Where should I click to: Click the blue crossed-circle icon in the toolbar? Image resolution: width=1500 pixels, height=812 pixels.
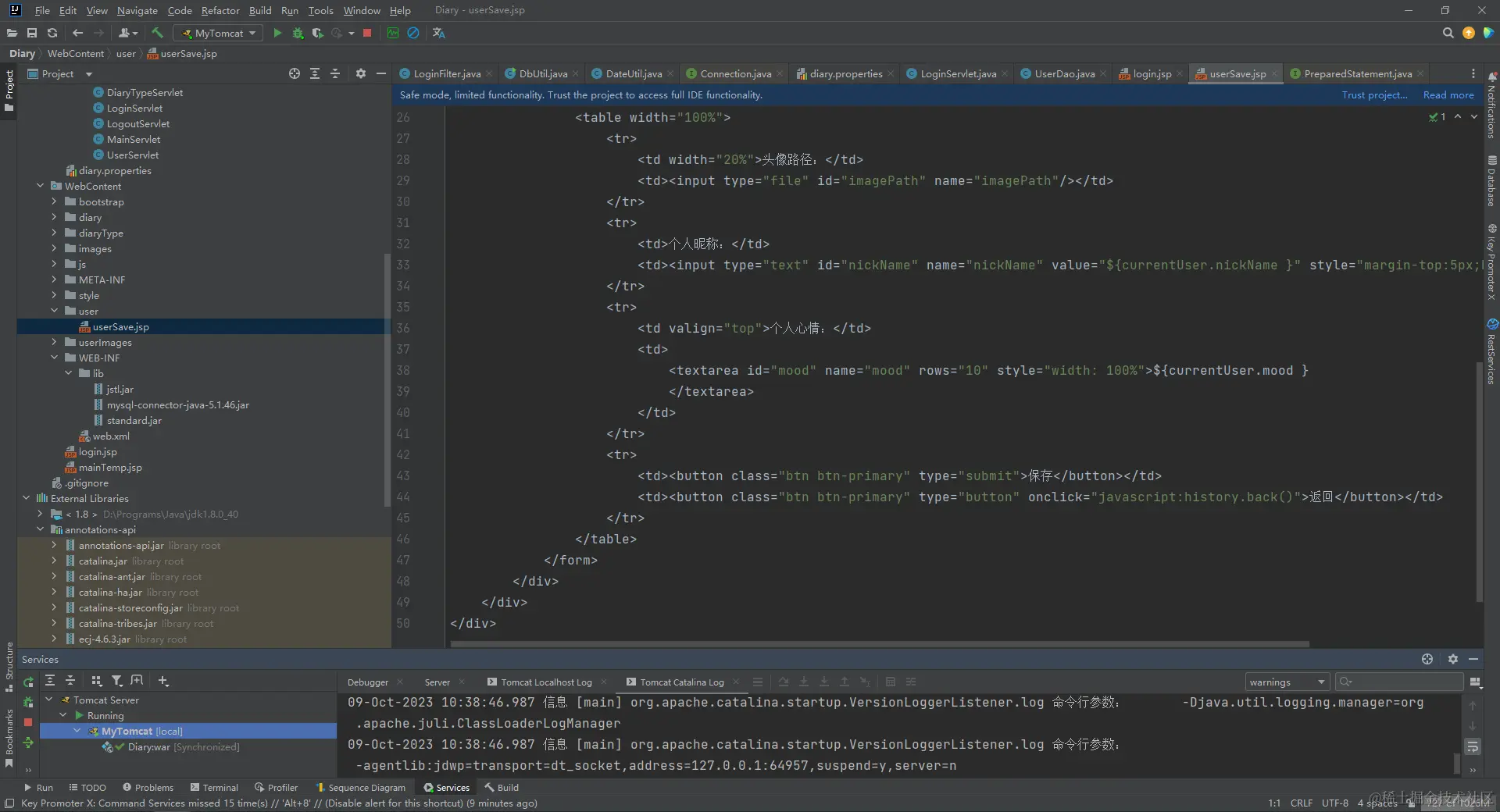click(413, 33)
